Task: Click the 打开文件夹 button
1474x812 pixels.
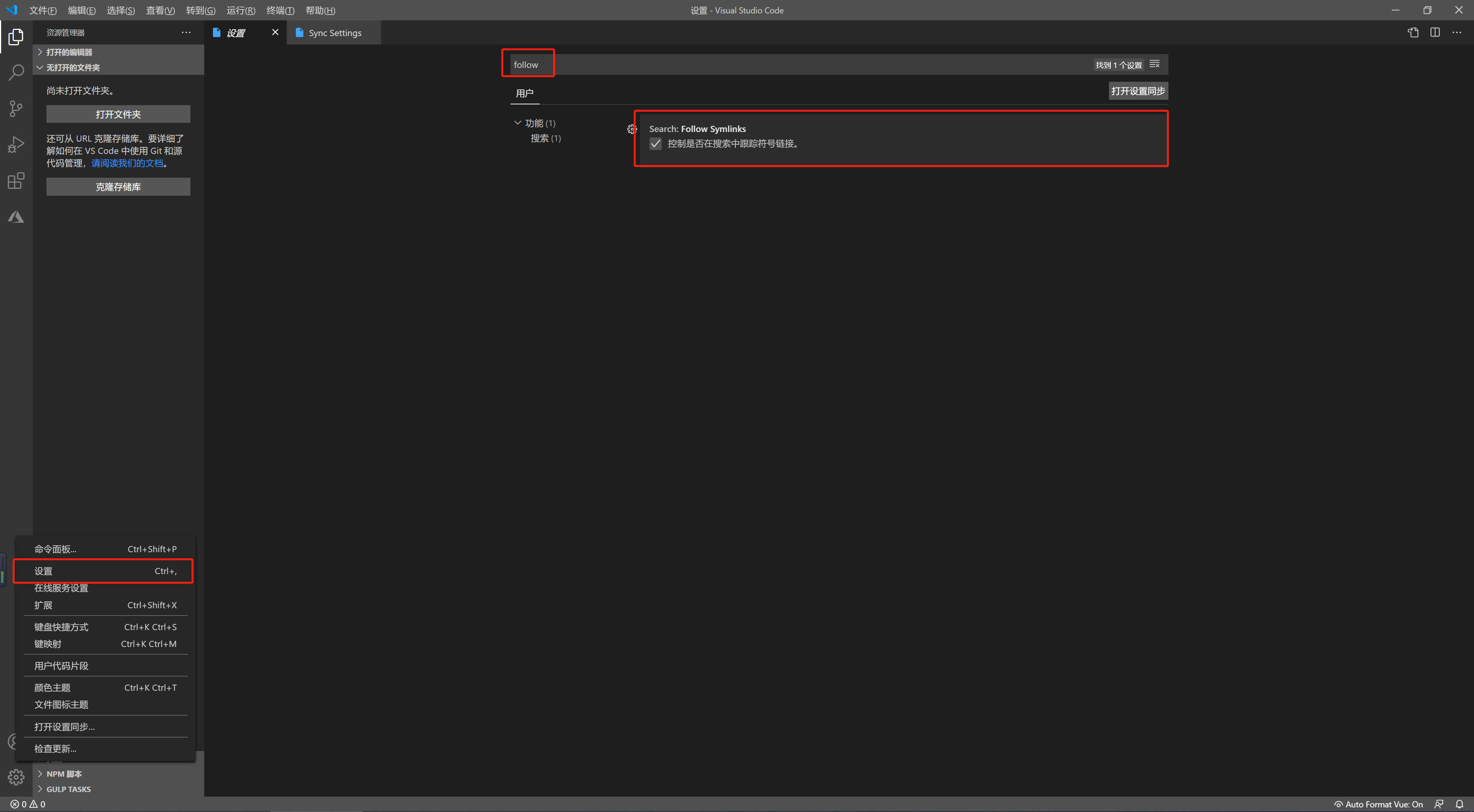Action: click(118, 114)
